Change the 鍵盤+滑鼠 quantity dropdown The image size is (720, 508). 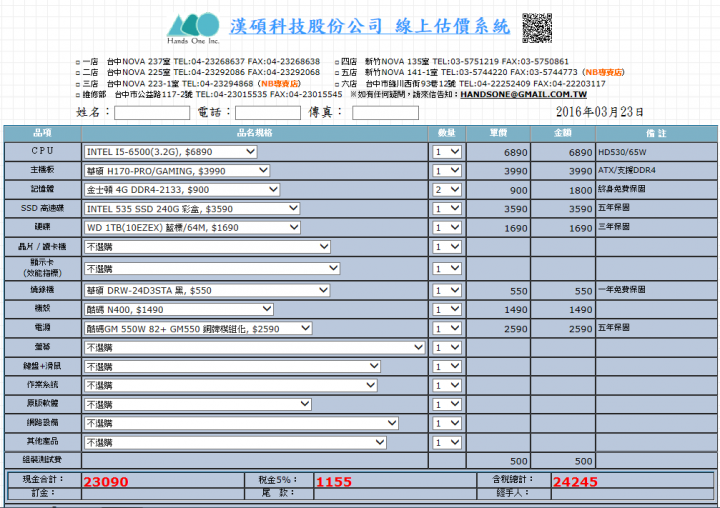pyautogui.click(x=447, y=367)
